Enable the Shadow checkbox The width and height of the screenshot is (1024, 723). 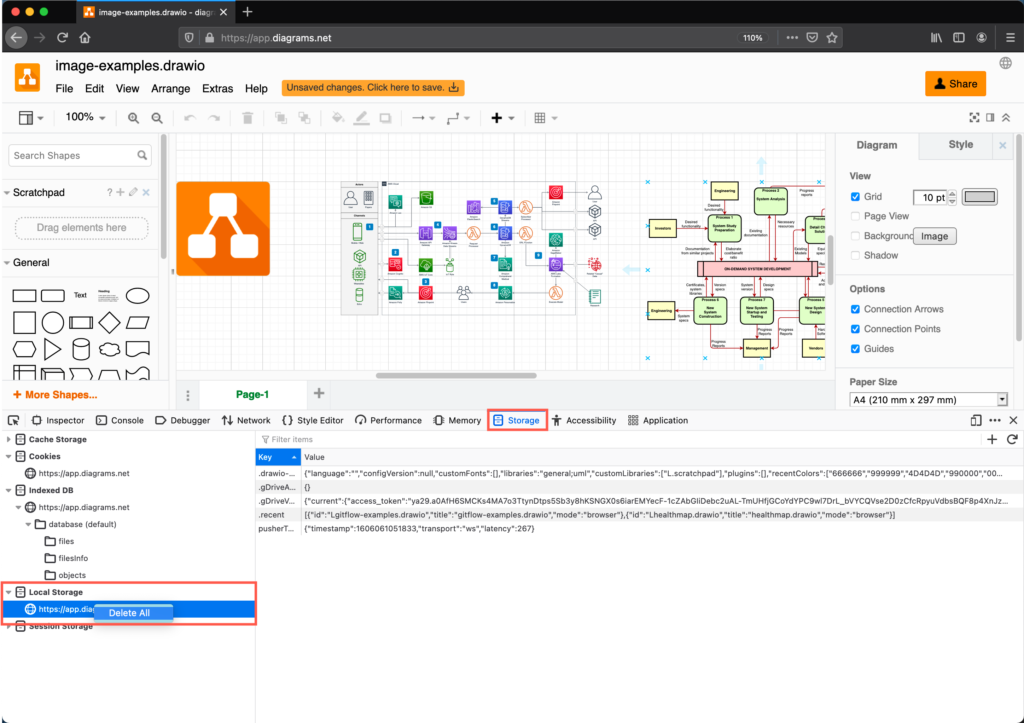855,255
